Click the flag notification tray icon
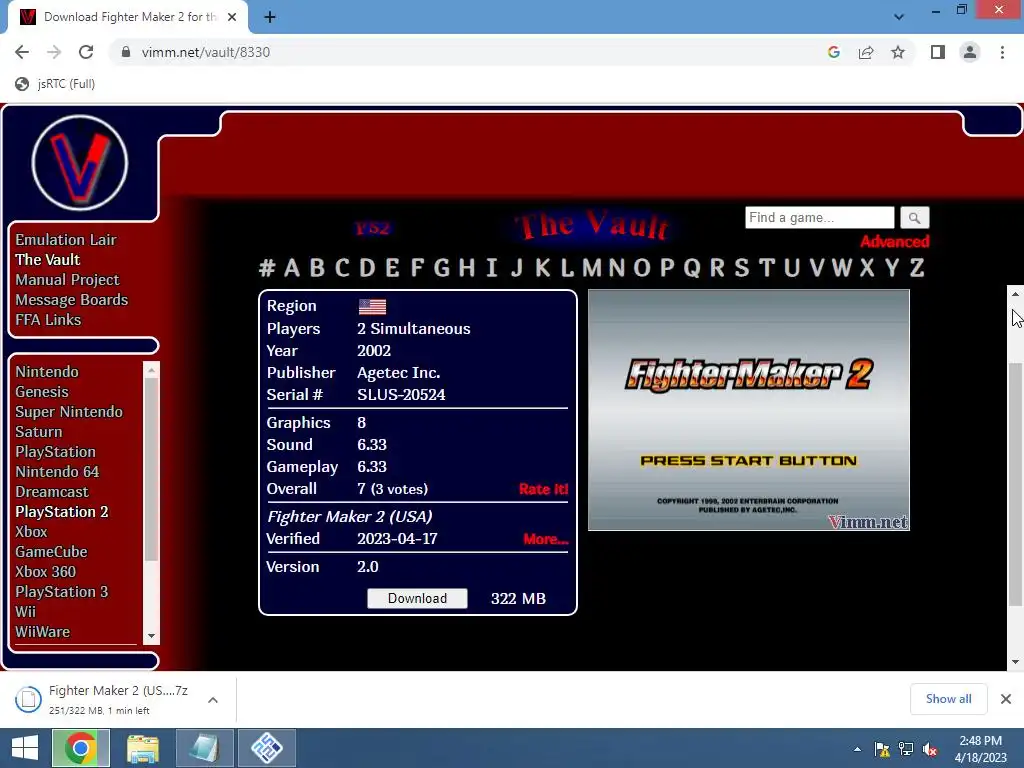This screenshot has height=768, width=1024. coord(882,749)
